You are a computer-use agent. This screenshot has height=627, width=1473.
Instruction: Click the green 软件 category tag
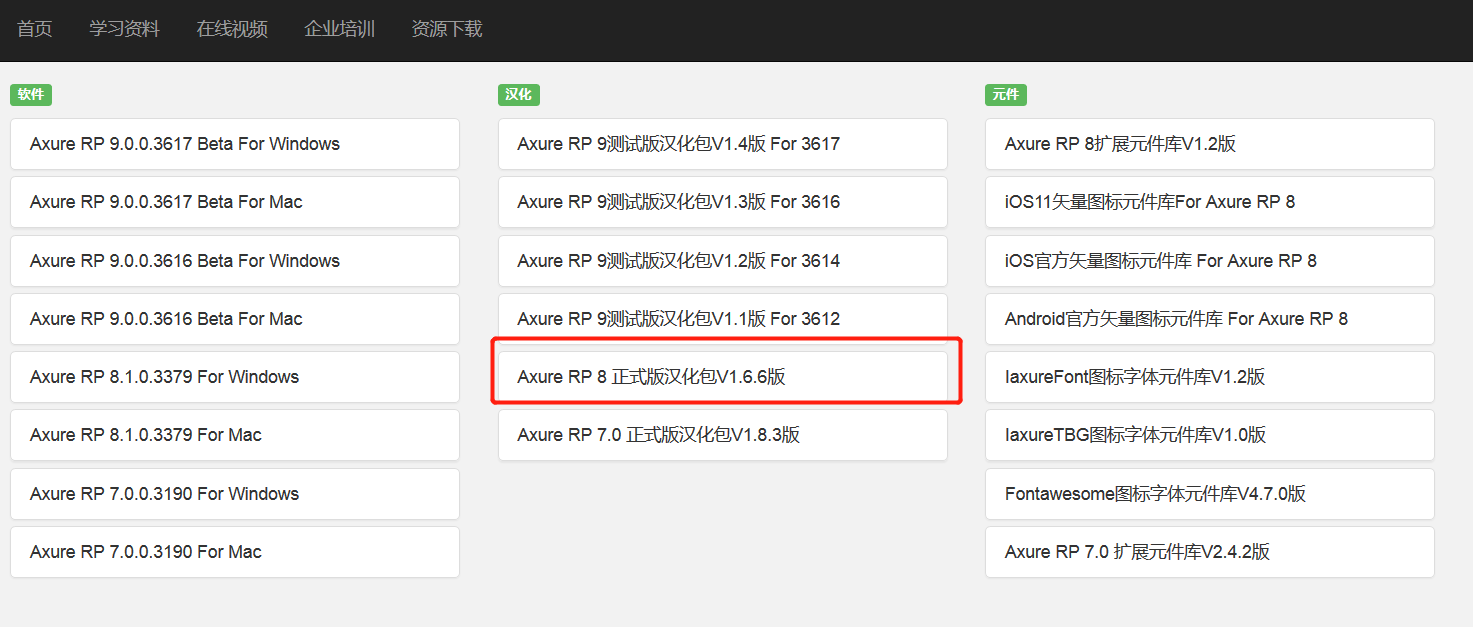[31, 95]
